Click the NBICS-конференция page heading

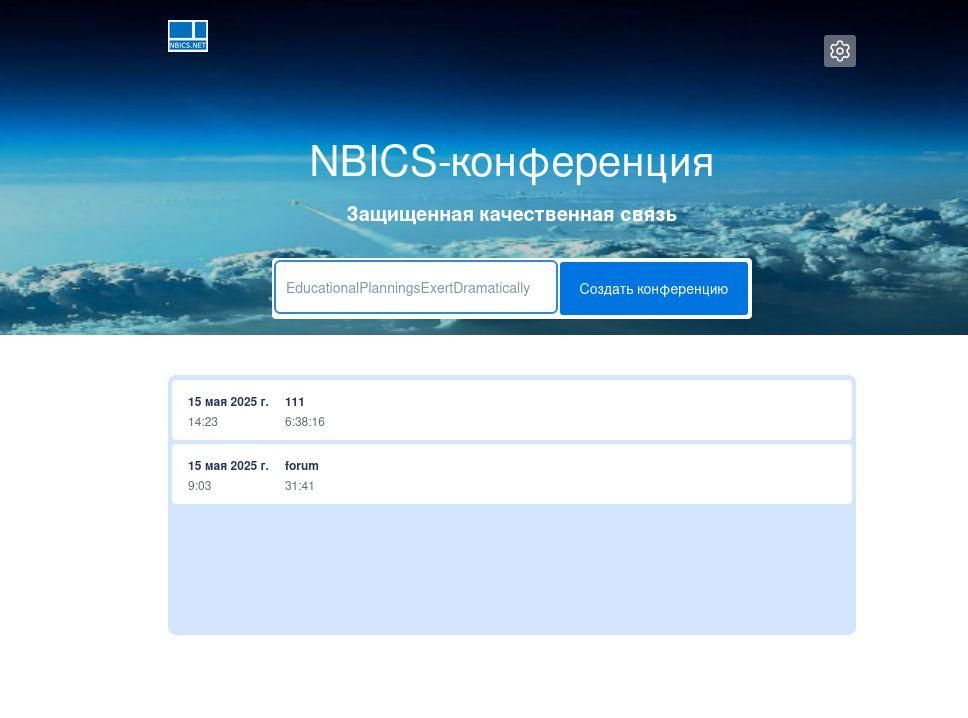(511, 162)
